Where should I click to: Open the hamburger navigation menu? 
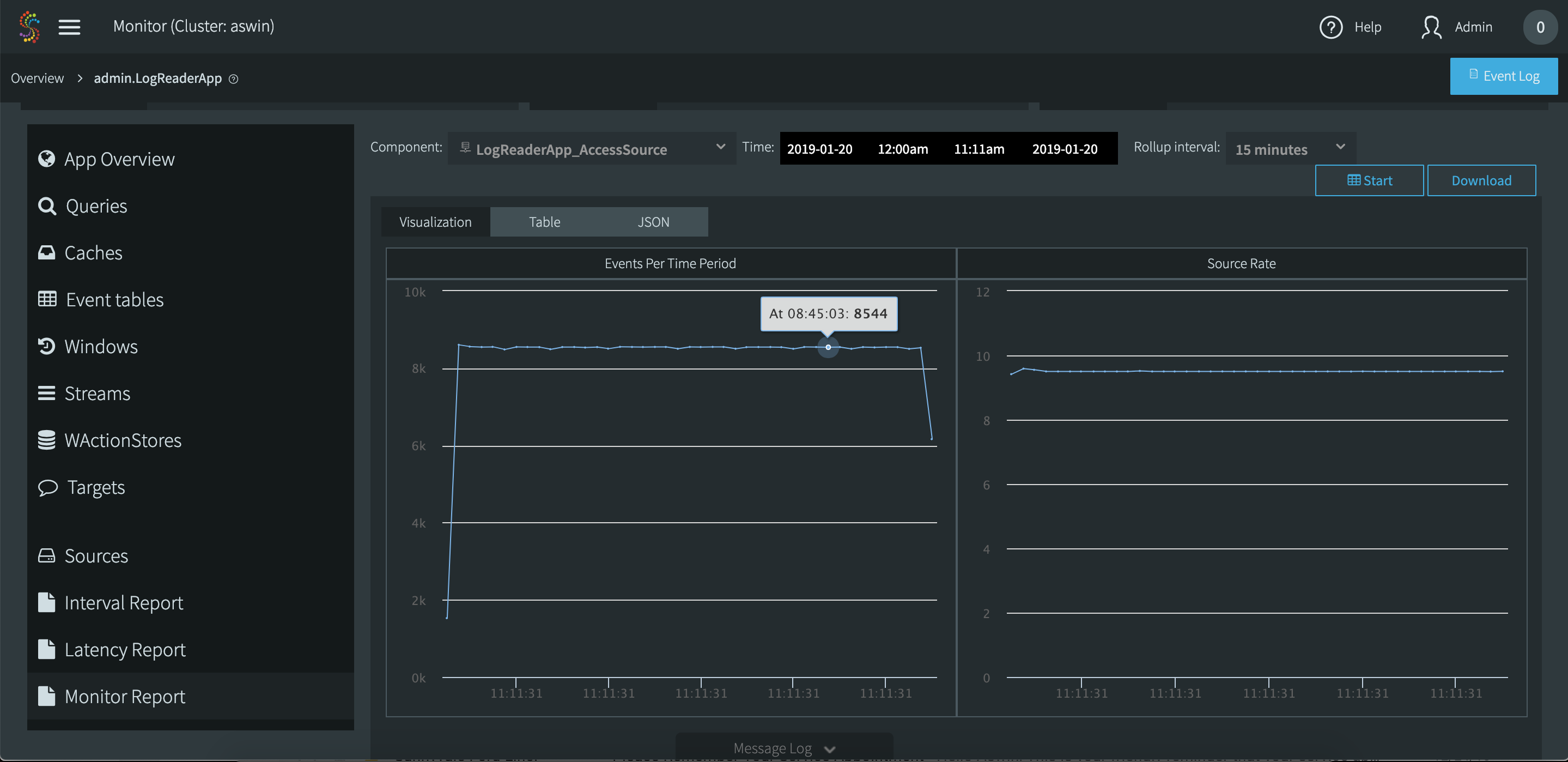(69, 27)
